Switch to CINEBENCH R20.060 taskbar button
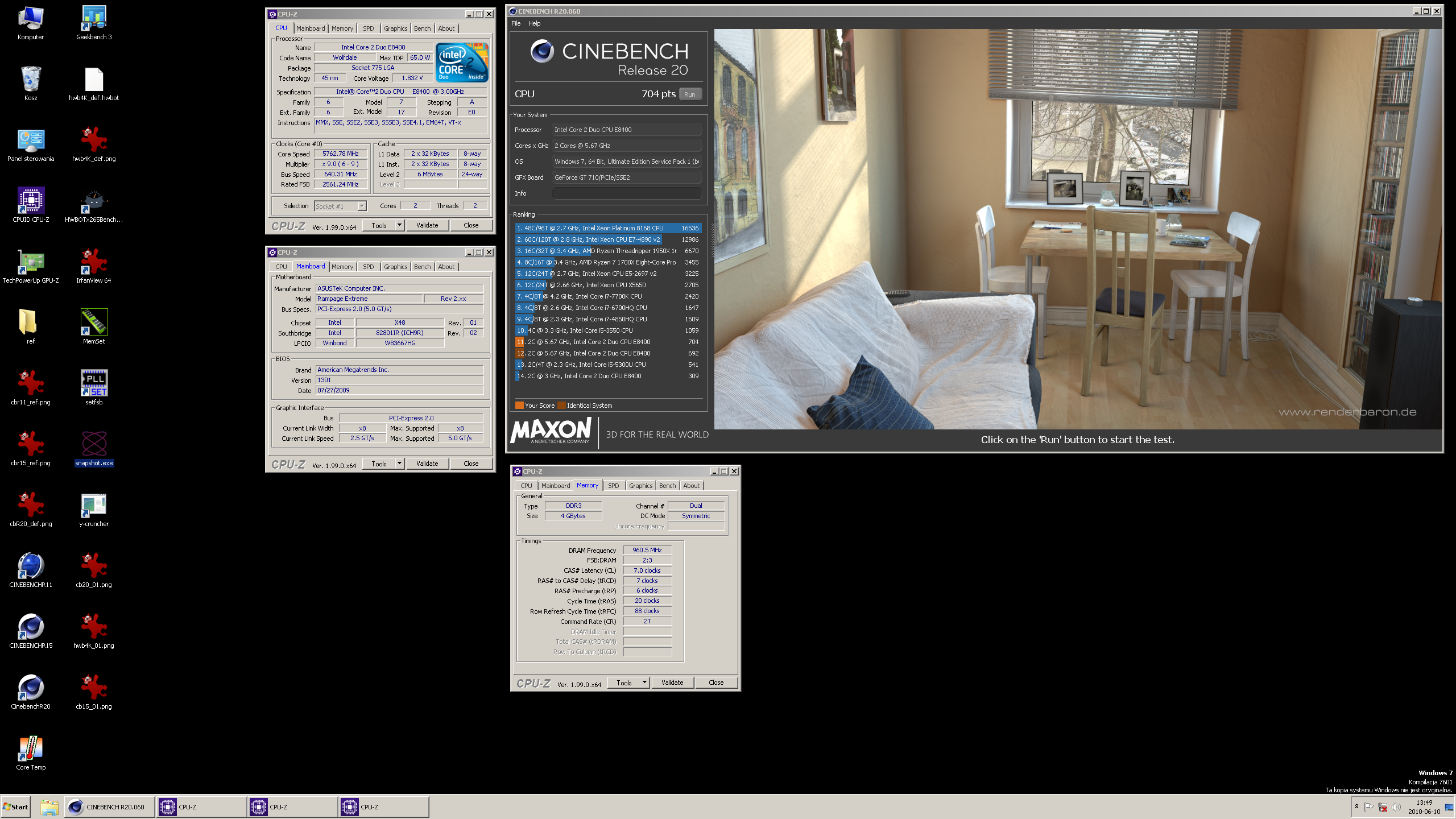 (109, 807)
